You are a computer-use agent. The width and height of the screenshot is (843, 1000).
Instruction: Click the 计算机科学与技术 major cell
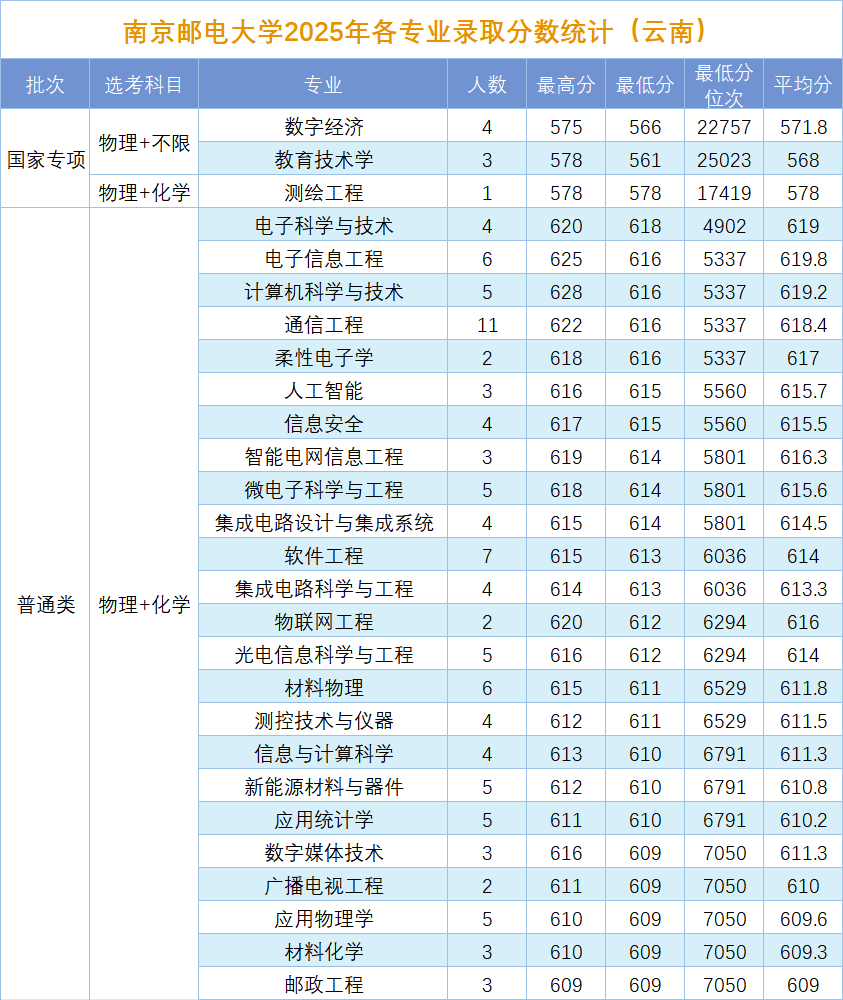coord(323,292)
